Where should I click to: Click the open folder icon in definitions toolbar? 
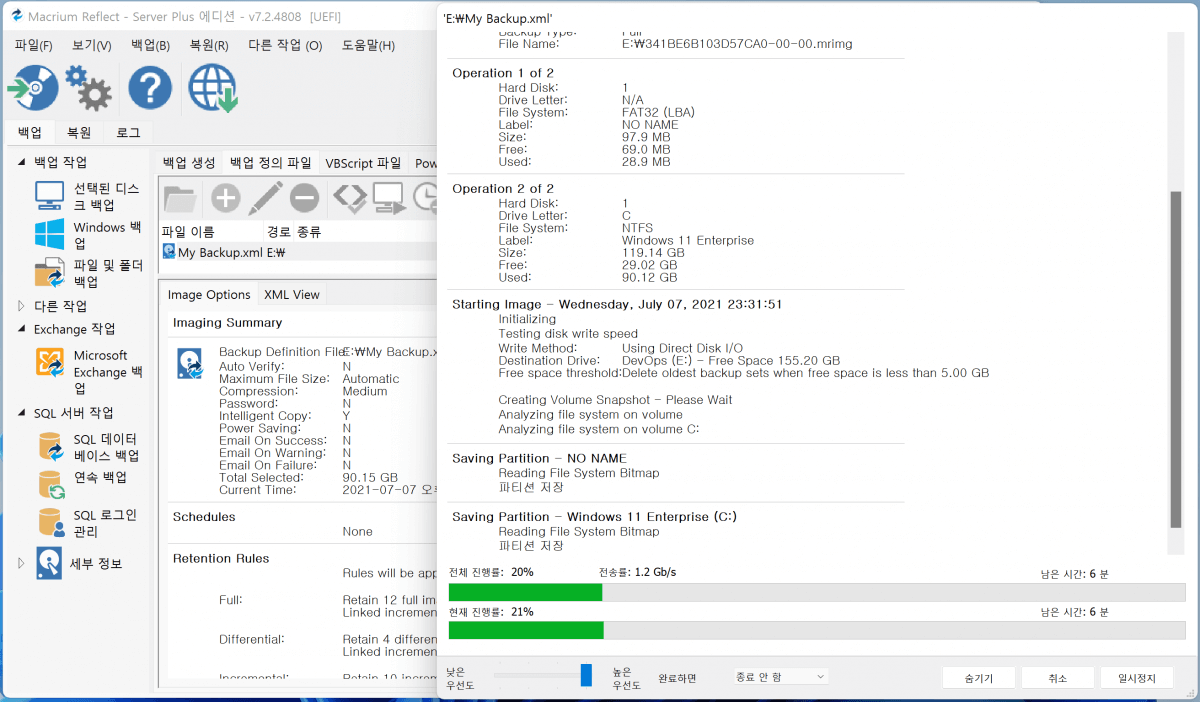tap(180, 198)
